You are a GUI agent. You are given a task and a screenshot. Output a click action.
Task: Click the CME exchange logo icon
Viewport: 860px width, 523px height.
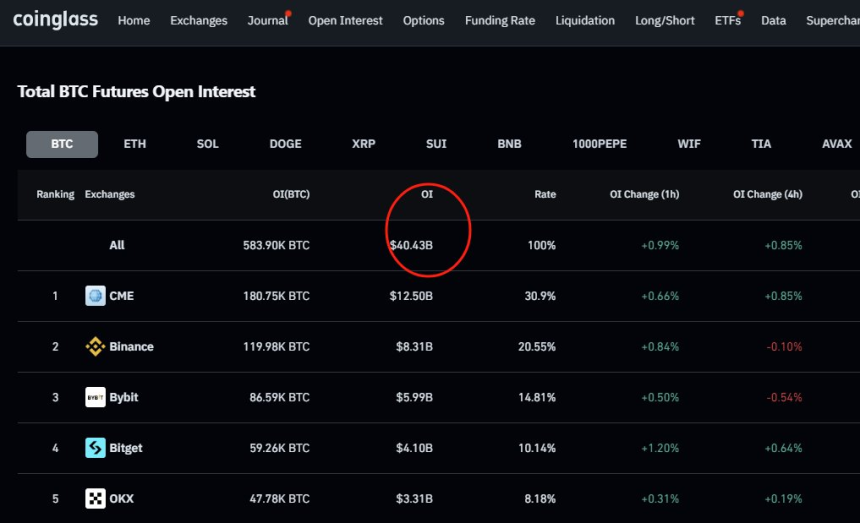95,296
